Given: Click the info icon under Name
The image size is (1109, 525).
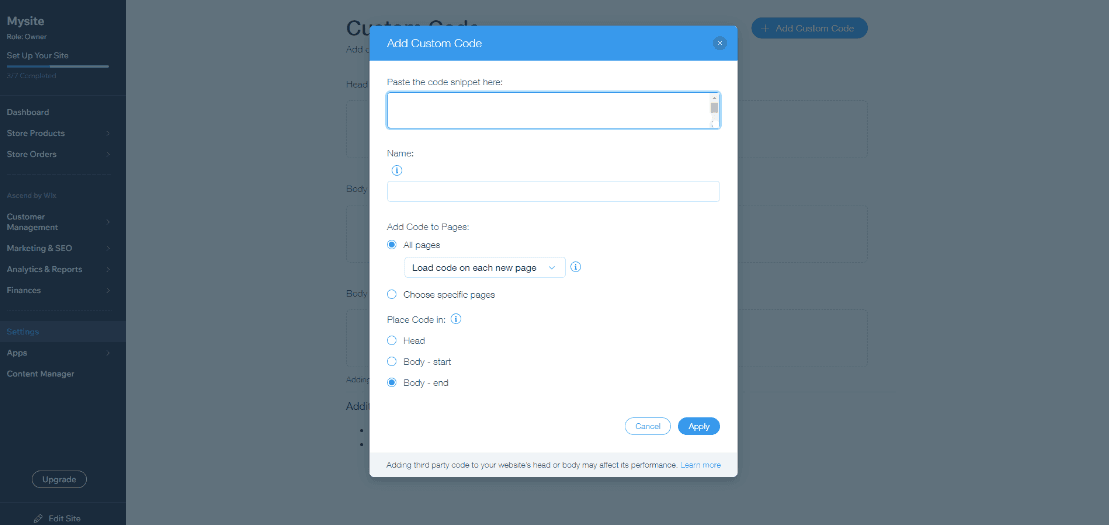Looking at the screenshot, I should 397,170.
